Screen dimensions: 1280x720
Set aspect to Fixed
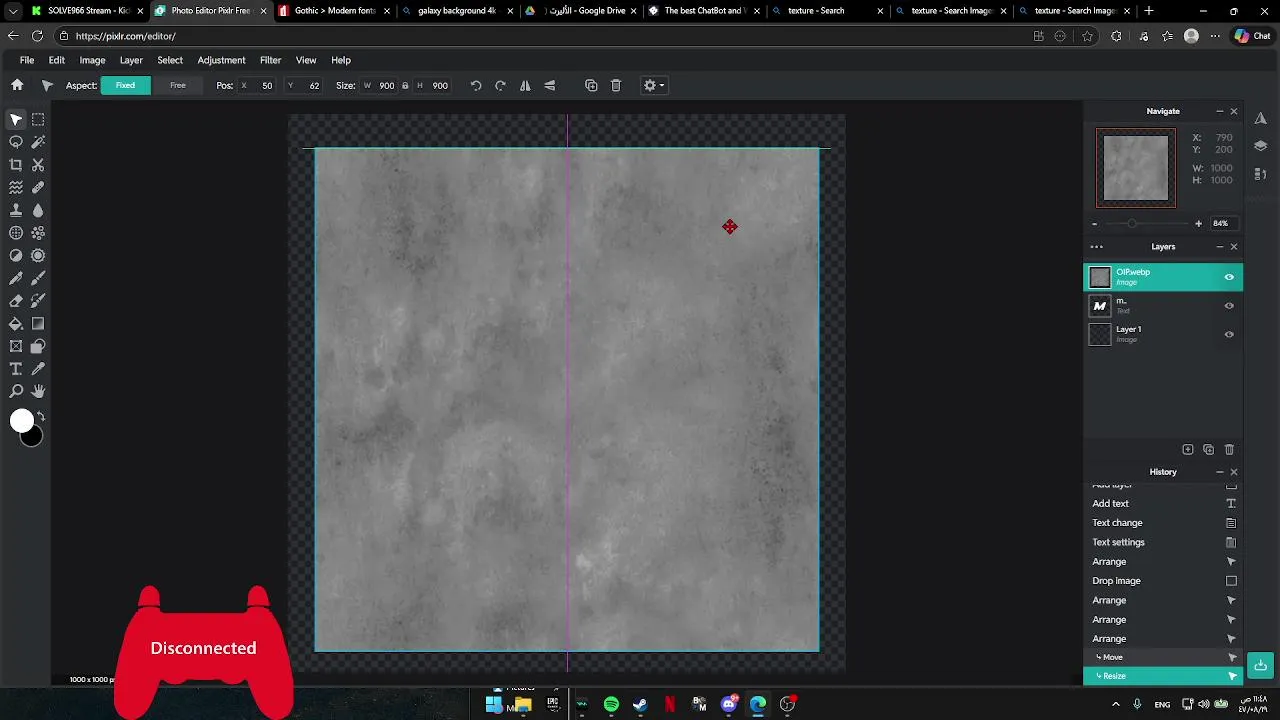[125, 85]
